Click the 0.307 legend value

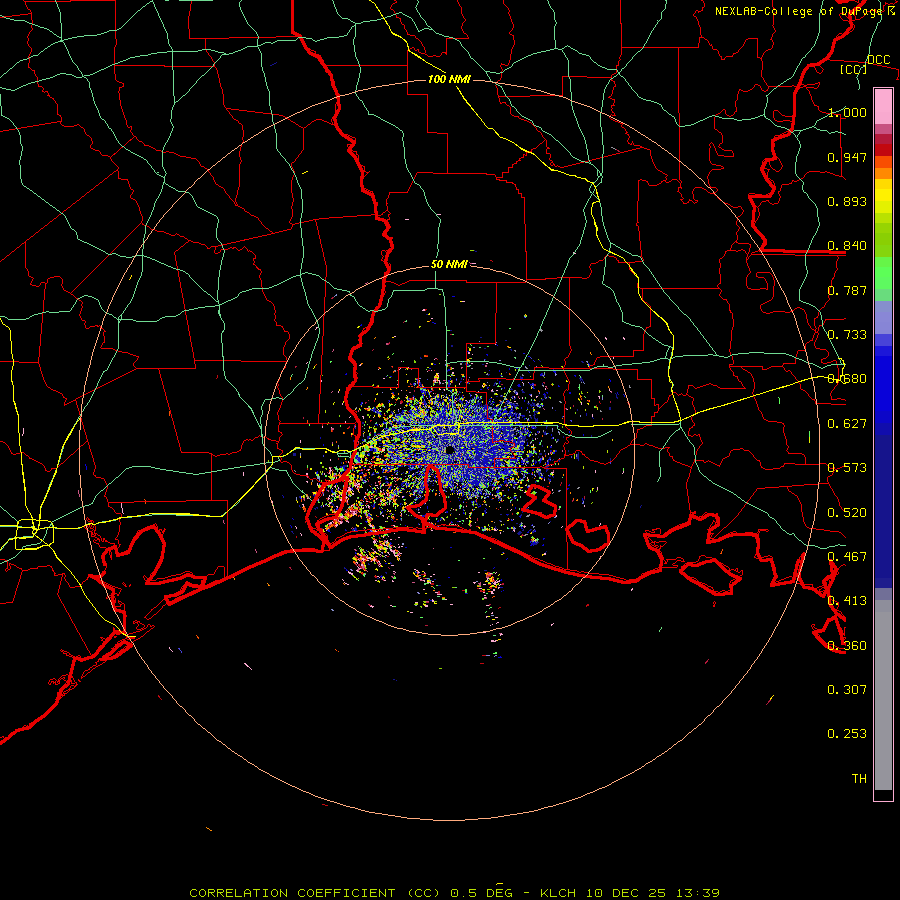847,690
